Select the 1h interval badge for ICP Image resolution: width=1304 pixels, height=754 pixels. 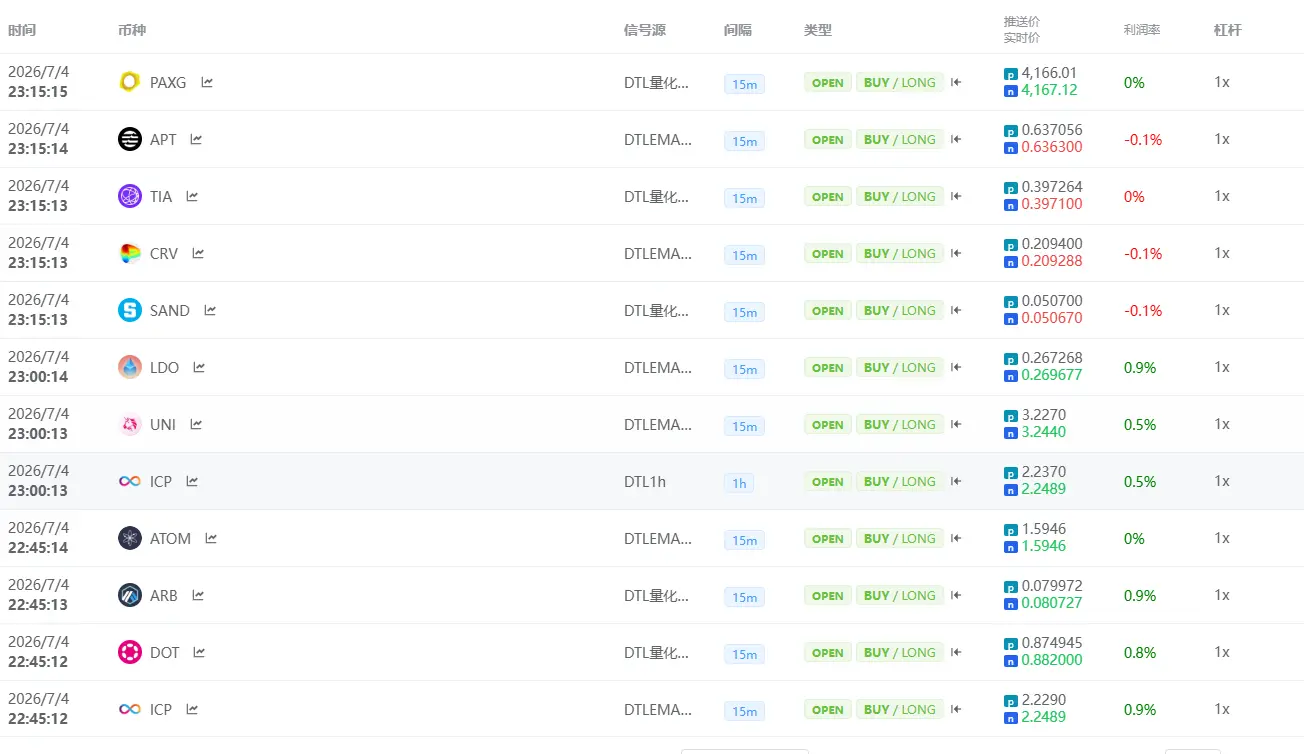click(739, 483)
